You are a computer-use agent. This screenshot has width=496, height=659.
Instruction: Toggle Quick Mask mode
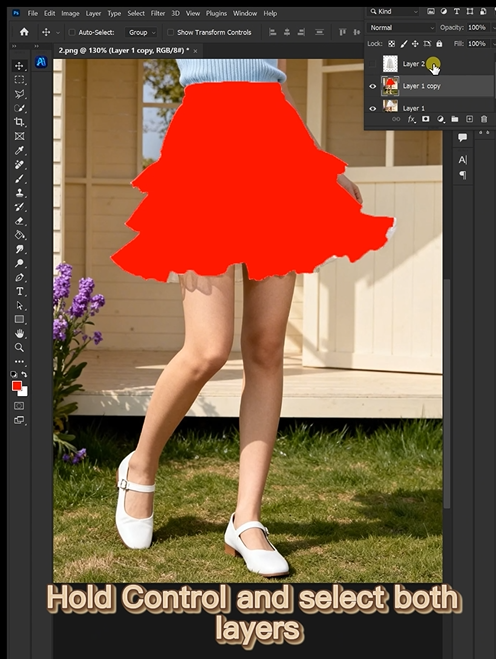tap(19, 406)
